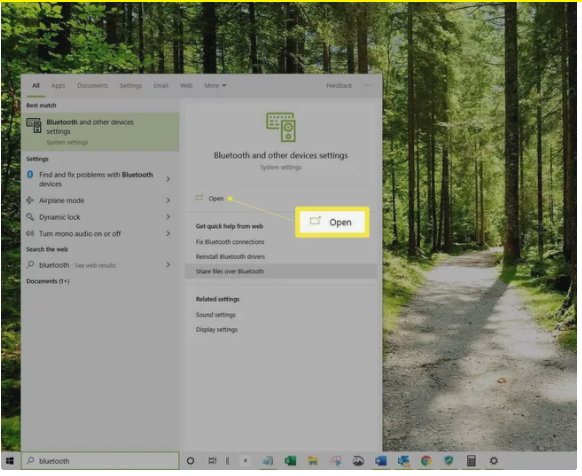Click the Feedback link

click(339, 85)
